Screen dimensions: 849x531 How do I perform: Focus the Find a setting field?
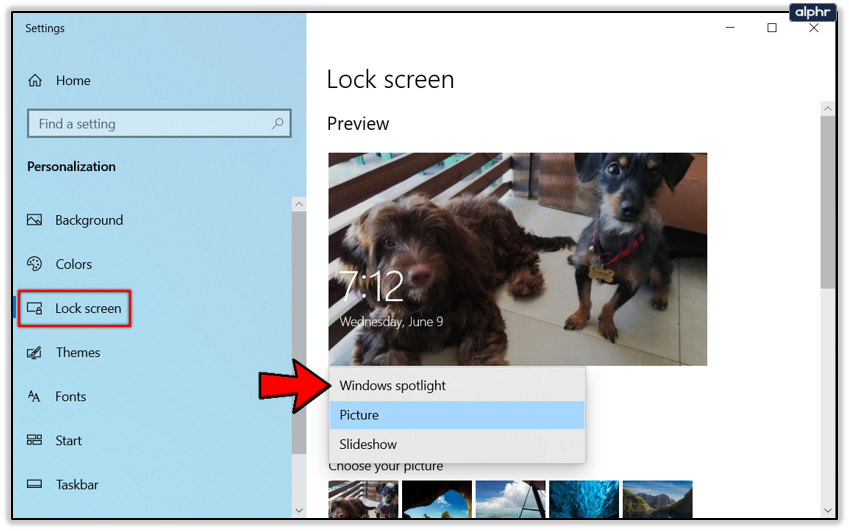(159, 123)
